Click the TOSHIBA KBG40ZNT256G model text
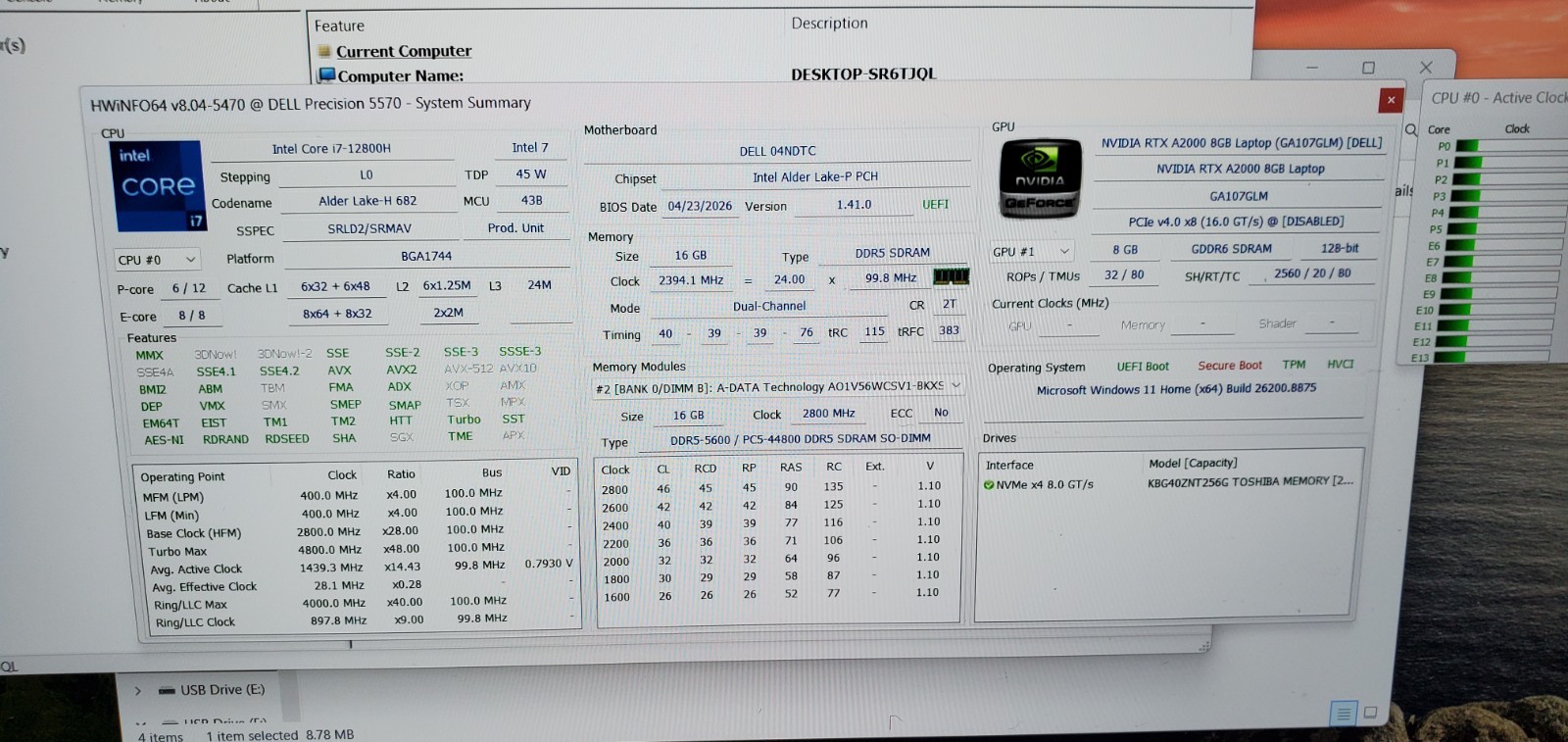1568x742 pixels. [1249, 481]
